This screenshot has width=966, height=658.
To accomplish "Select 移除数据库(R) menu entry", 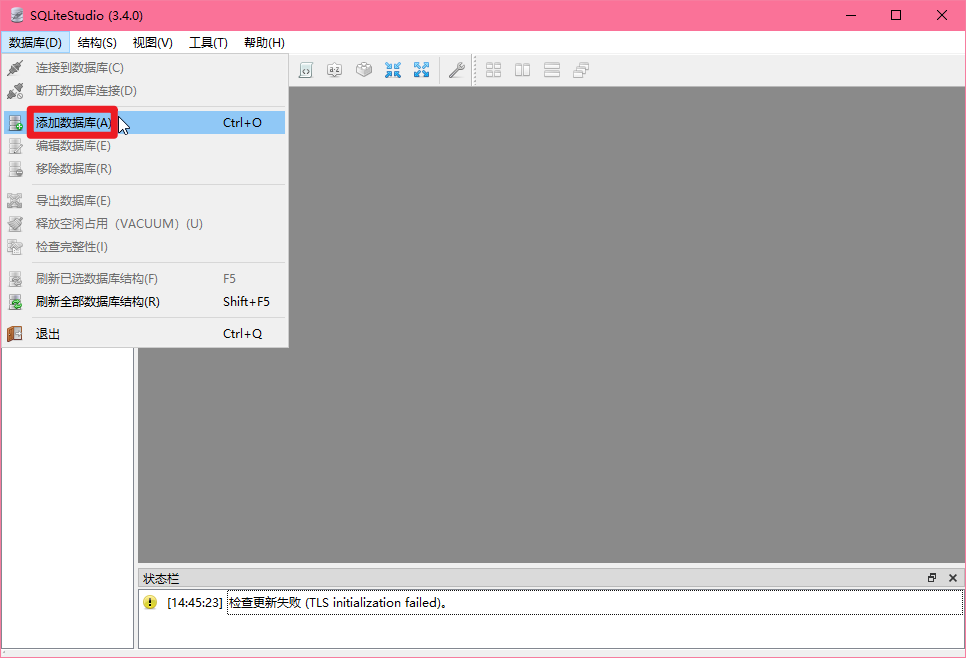I will click(x=144, y=168).
